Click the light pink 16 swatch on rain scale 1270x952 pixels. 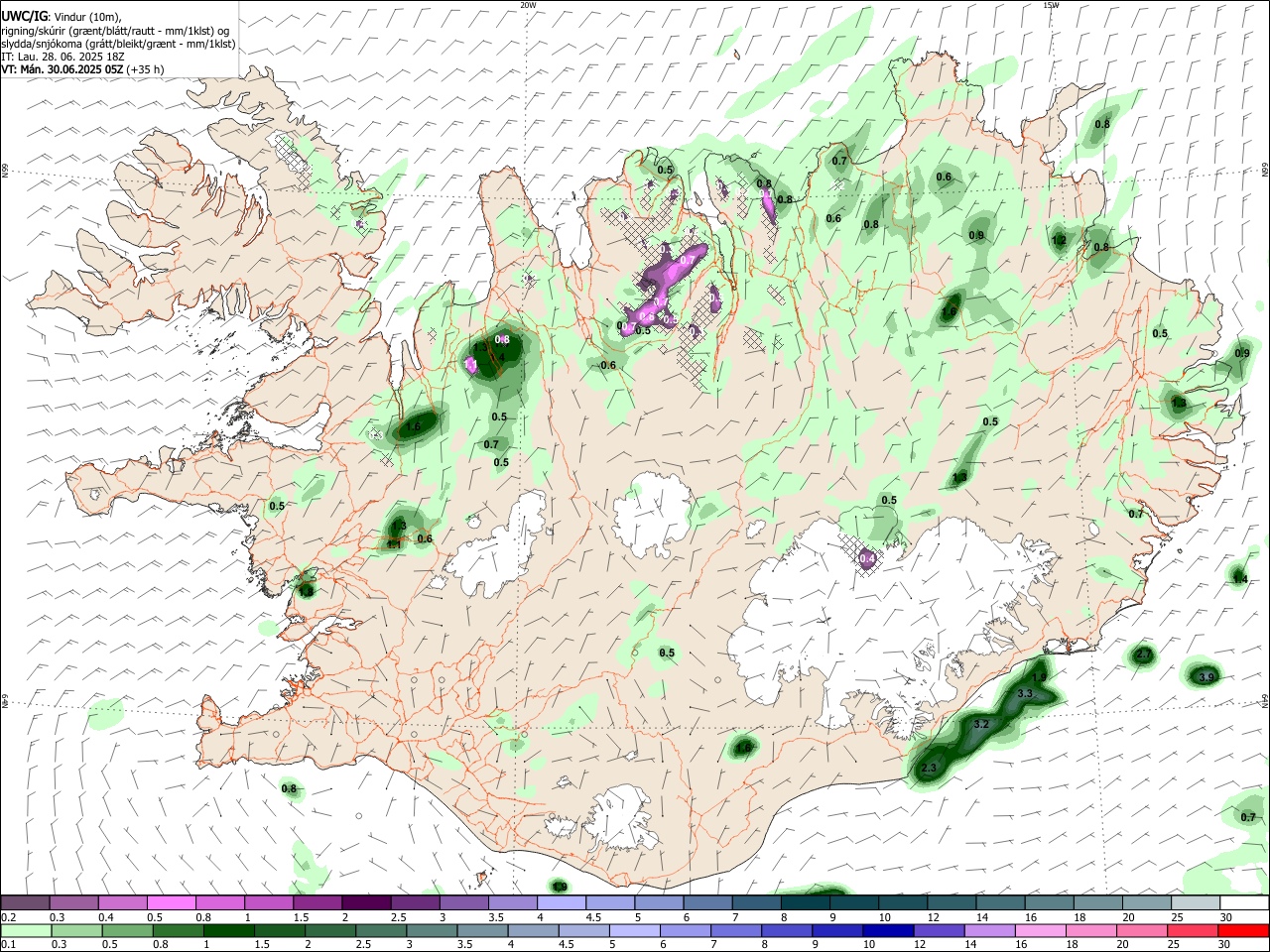1041,930
